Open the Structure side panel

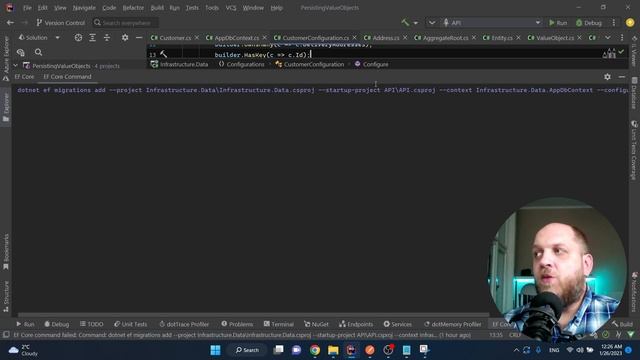[x=6, y=296]
